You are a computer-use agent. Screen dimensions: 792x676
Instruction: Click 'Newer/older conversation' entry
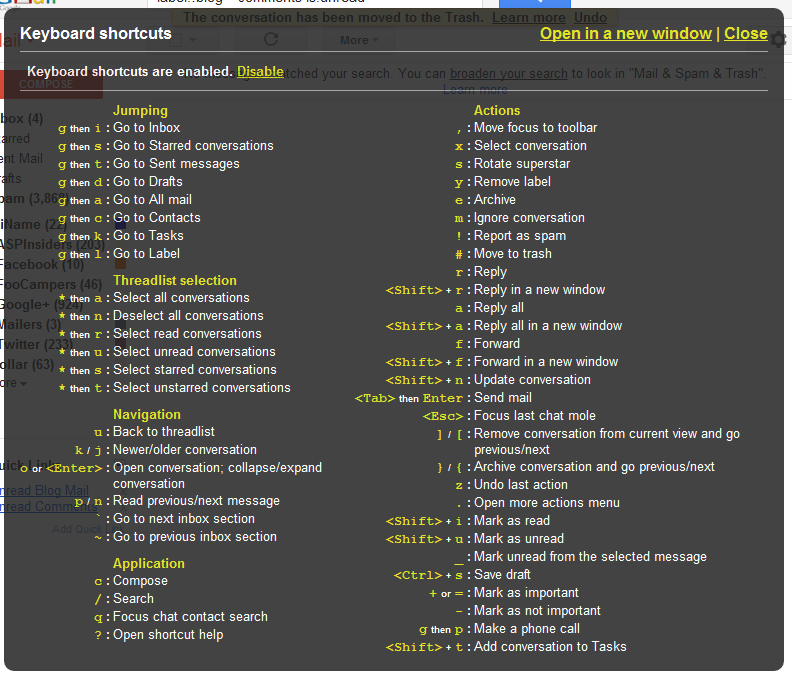click(x=184, y=450)
